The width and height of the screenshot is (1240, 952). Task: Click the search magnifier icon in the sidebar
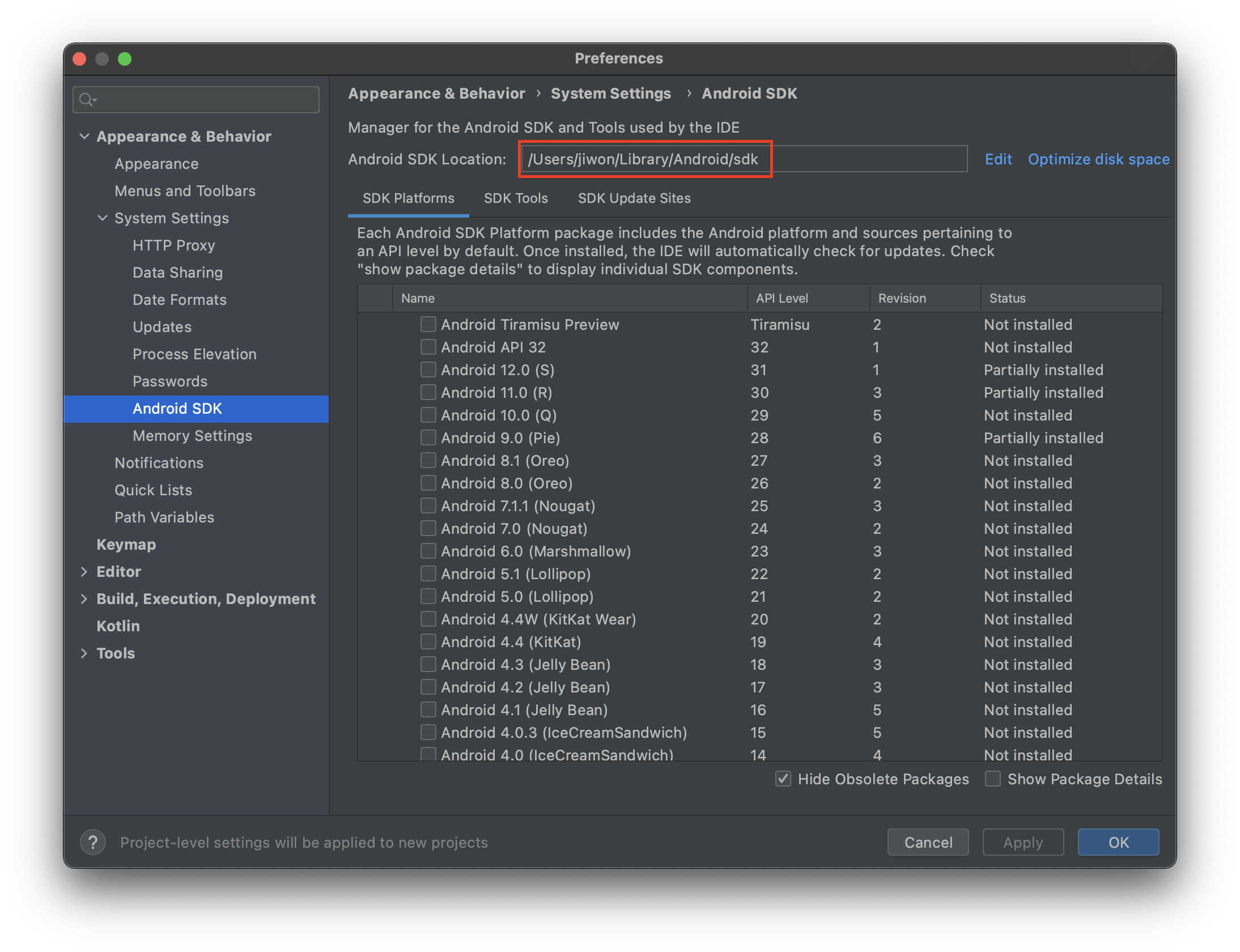[x=87, y=100]
